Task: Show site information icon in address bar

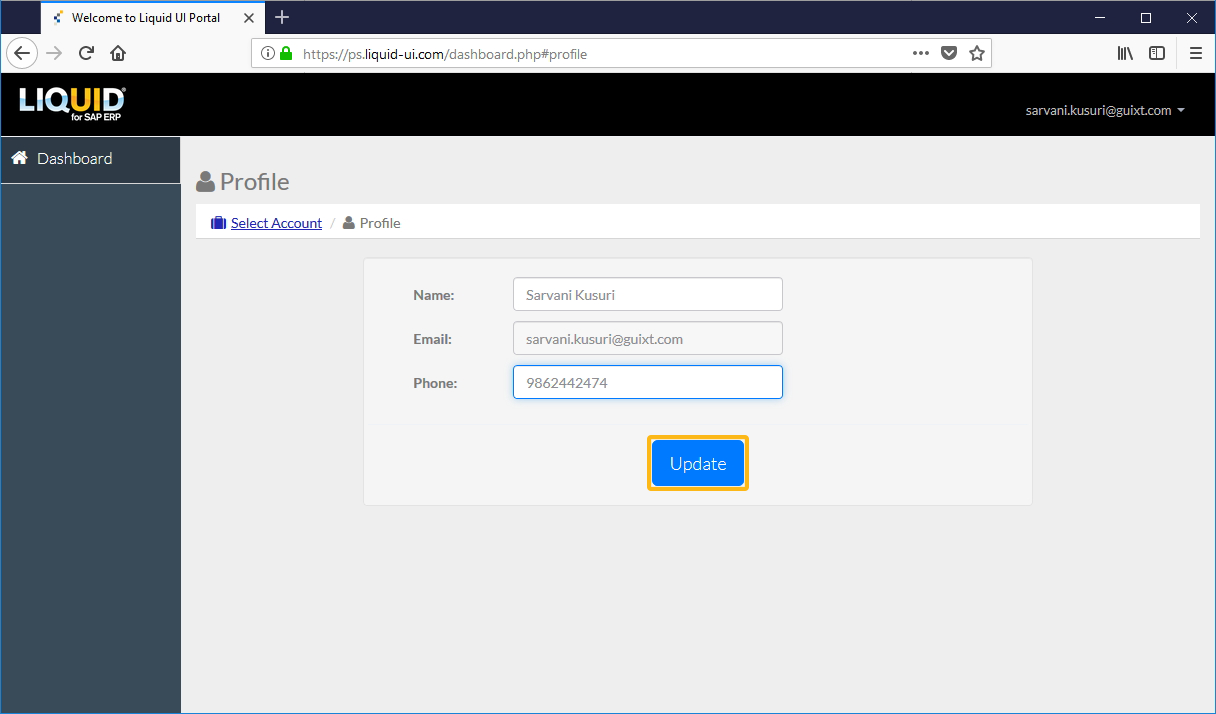Action: 267,54
